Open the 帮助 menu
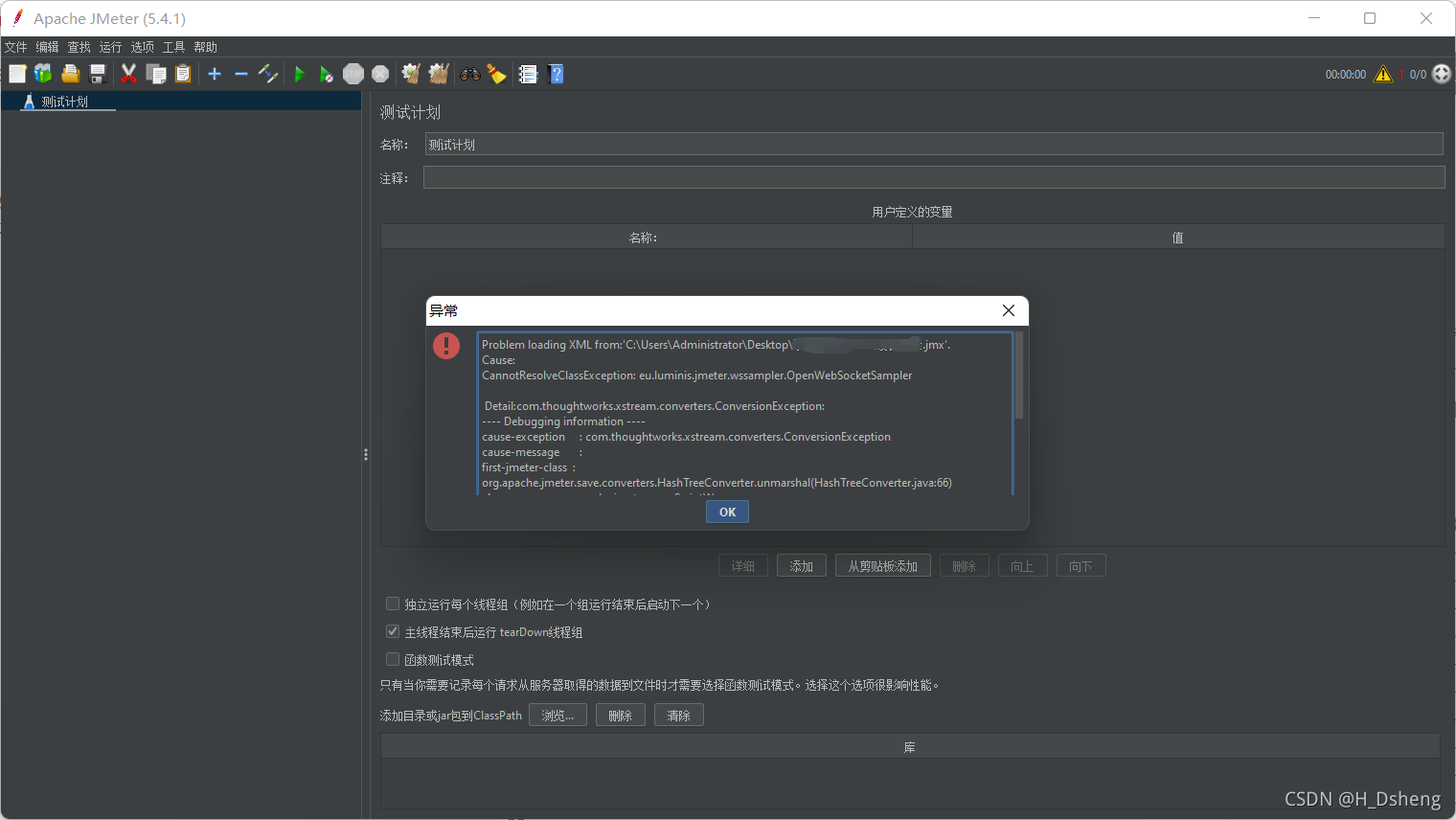1456x820 pixels. click(206, 47)
